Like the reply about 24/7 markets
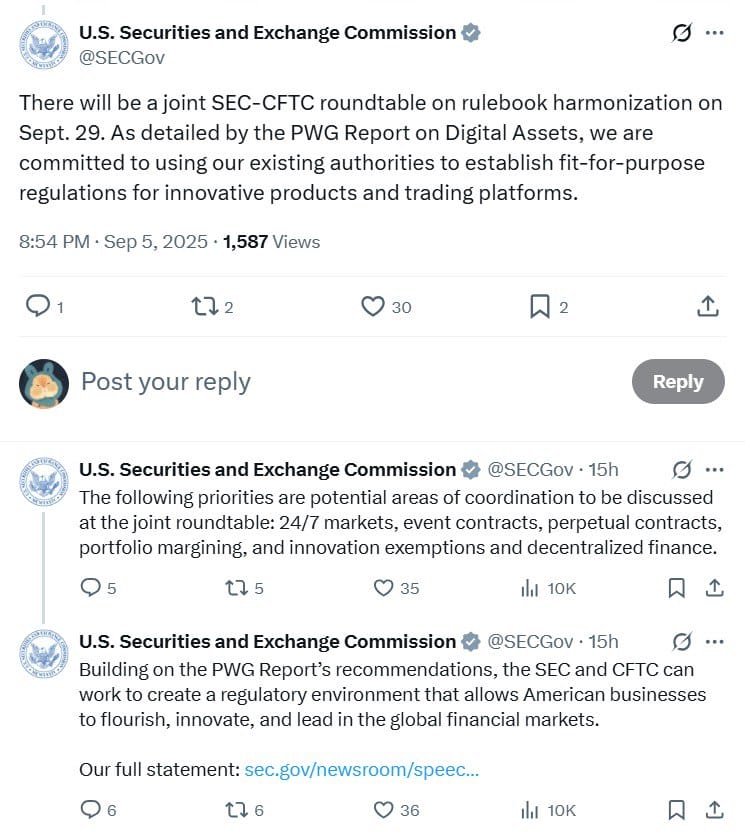This screenshot has width=745, height=835. 383,588
